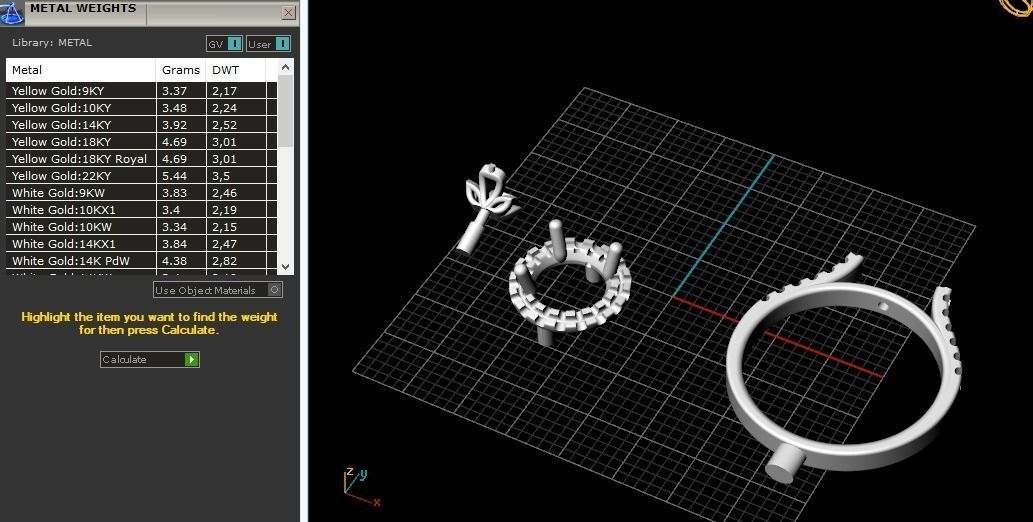The image size is (1033, 522).
Task: Click the DWT column header
Action: 236,70
